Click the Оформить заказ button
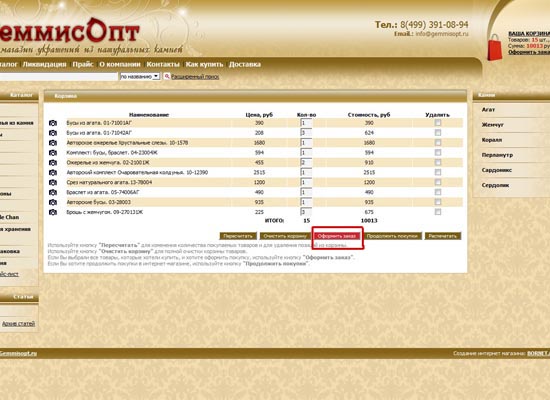550x400 pixels. click(337, 236)
